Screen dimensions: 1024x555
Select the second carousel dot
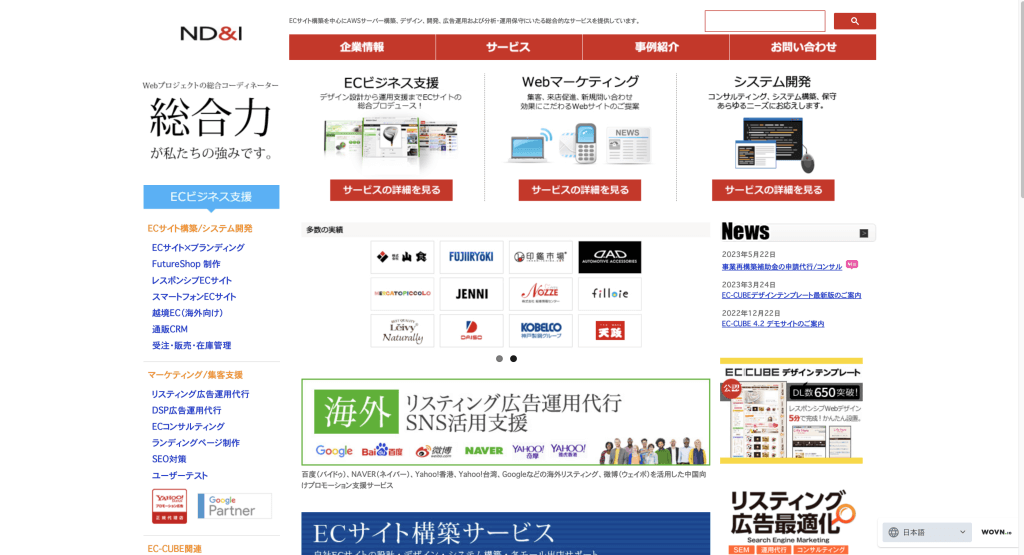[x=513, y=358]
